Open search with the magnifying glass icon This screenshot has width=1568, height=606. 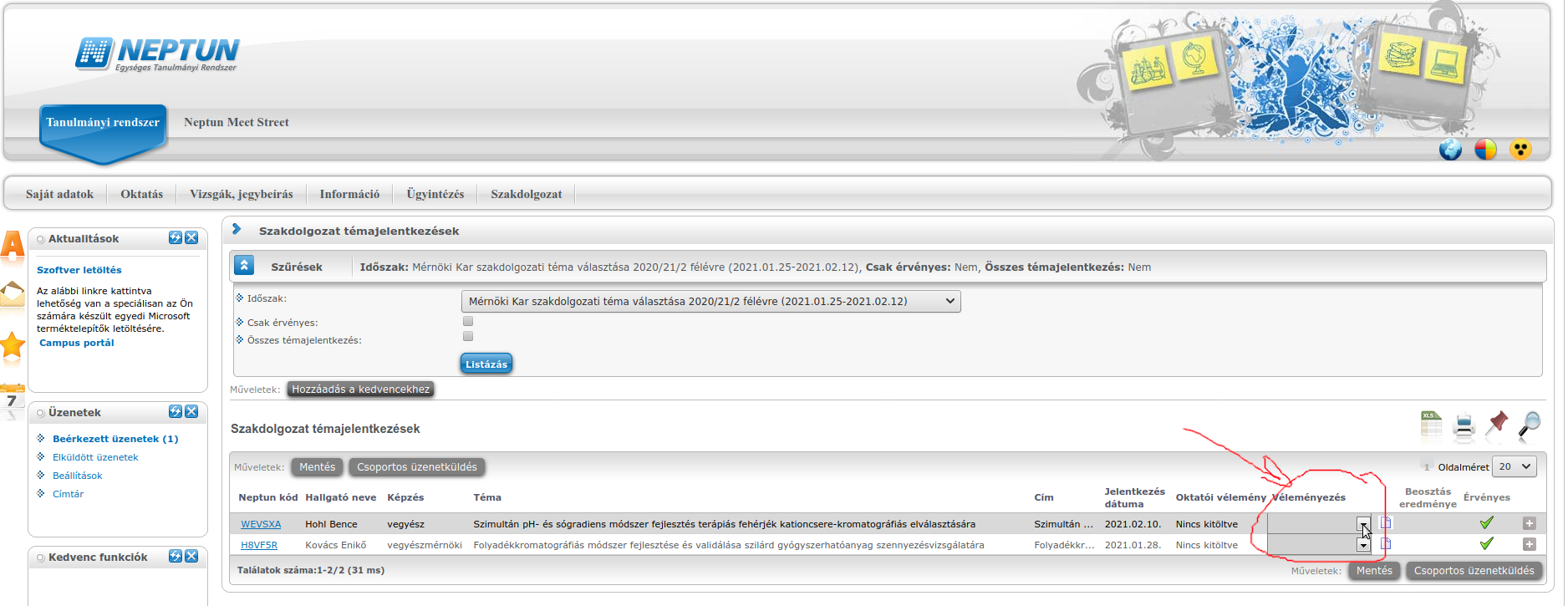click(x=1530, y=425)
